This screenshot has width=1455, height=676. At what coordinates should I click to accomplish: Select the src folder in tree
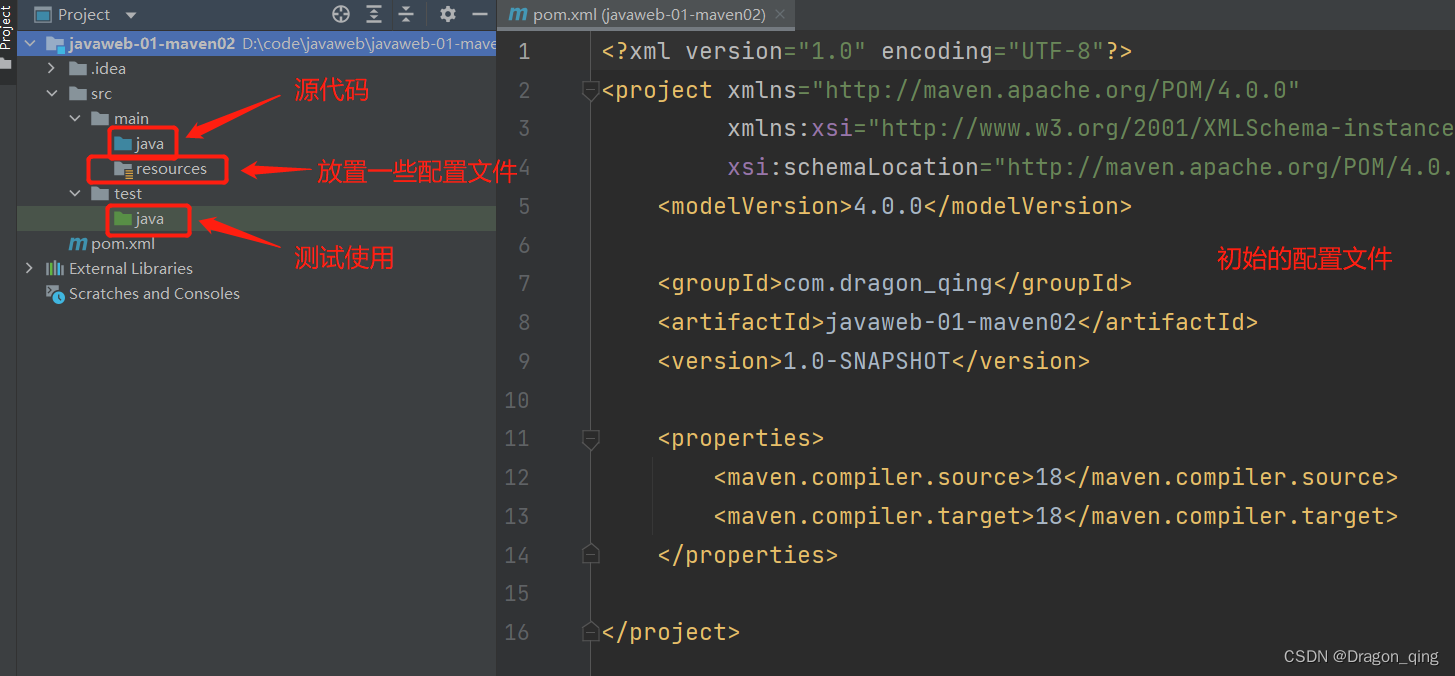pyautogui.click(x=101, y=93)
